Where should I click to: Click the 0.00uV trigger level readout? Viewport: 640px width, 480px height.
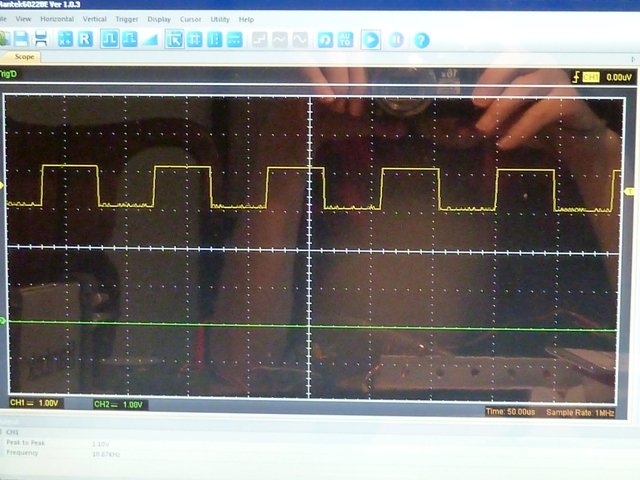coord(619,77)
